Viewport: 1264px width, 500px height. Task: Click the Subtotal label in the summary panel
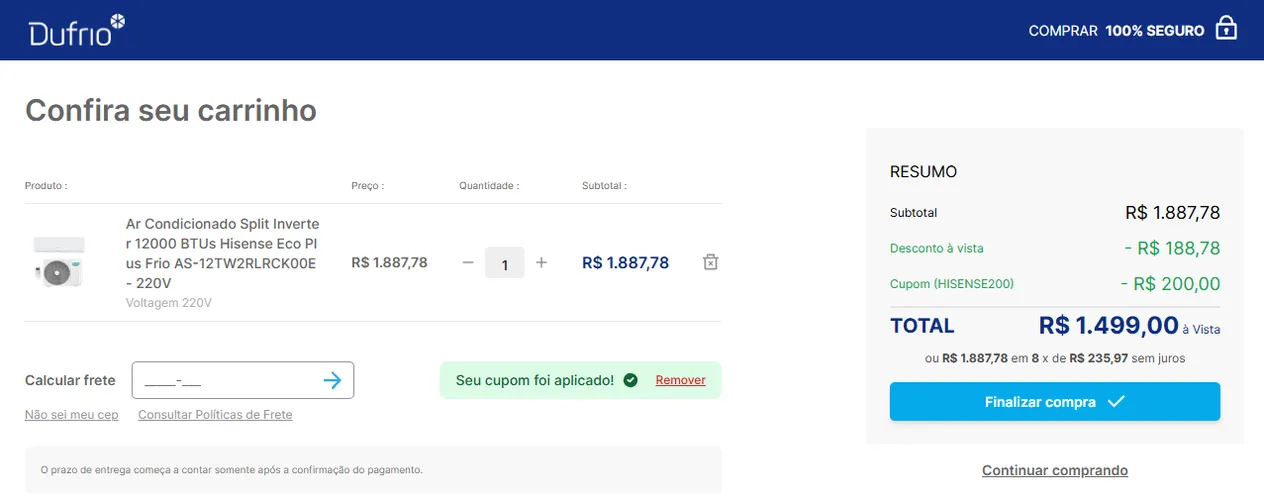[913, 212]
